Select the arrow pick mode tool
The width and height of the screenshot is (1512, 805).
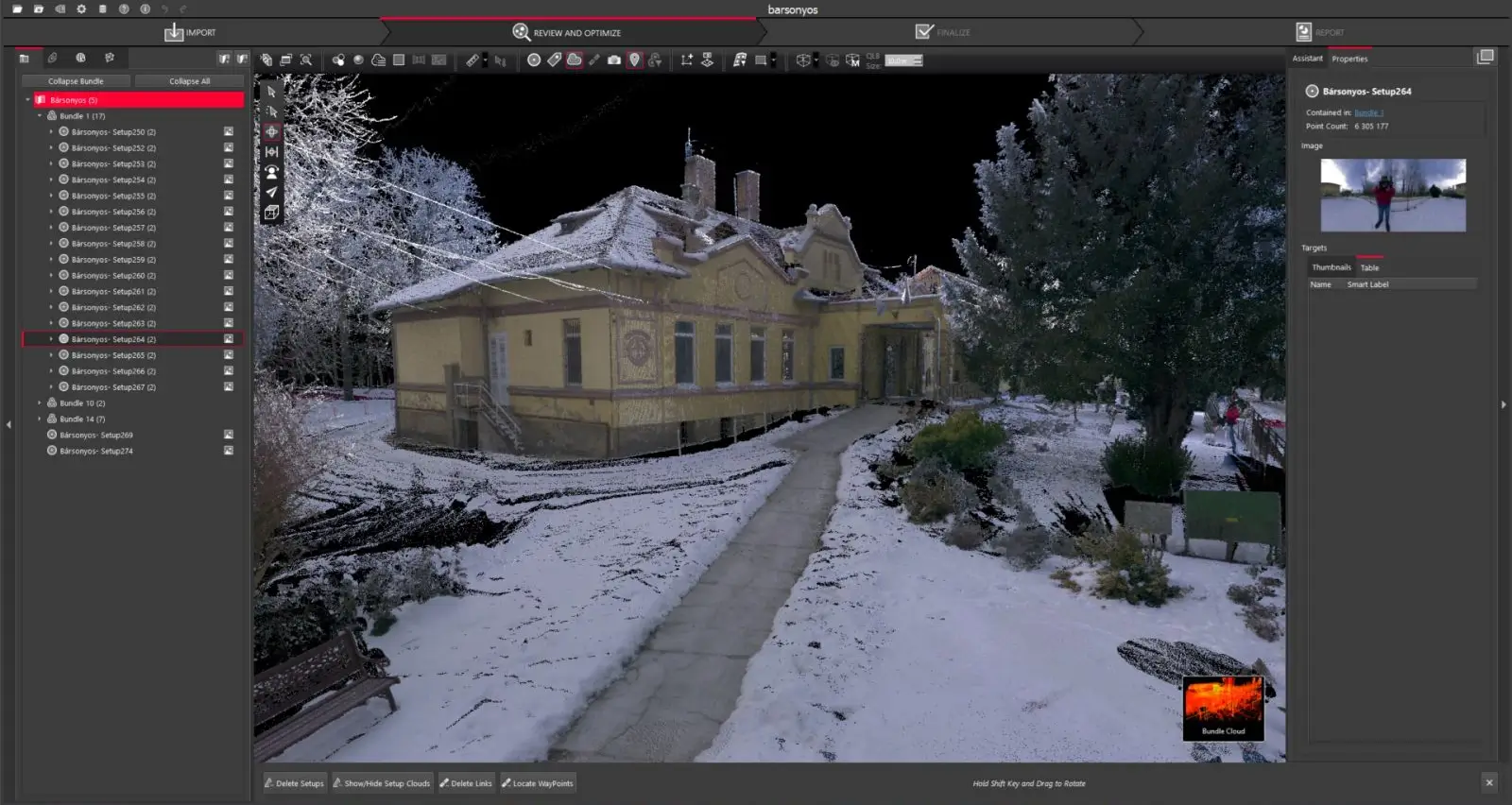point(272,92)
